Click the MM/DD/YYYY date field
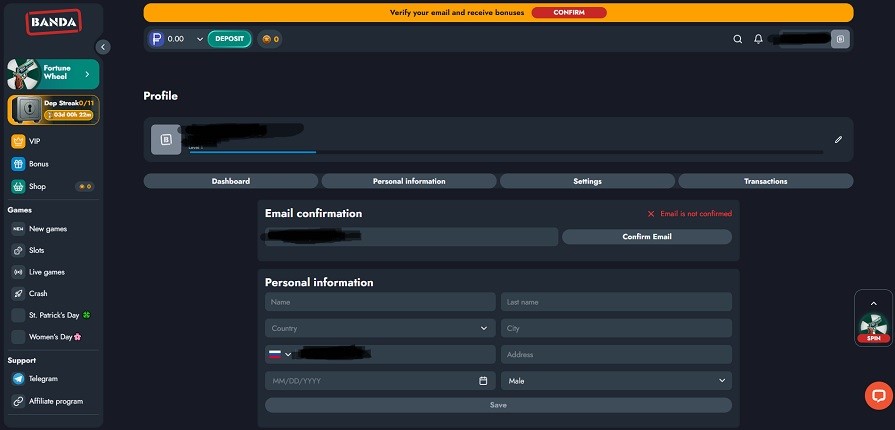Screen dimensions: 895x430 tap(380, 381)
